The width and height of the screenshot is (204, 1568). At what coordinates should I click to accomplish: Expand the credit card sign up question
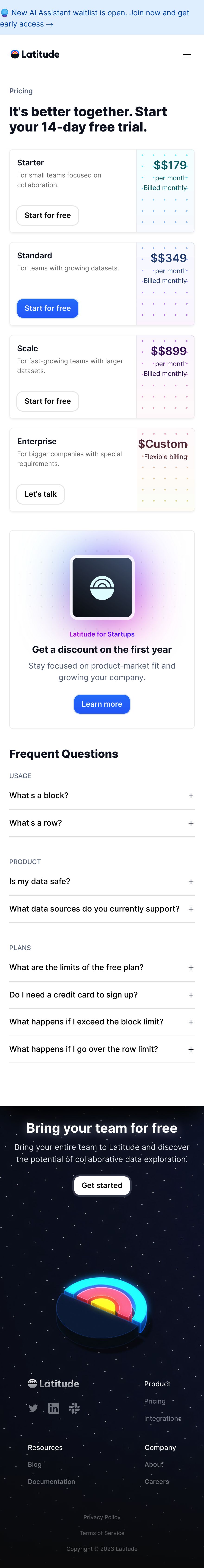pos(102,995)
